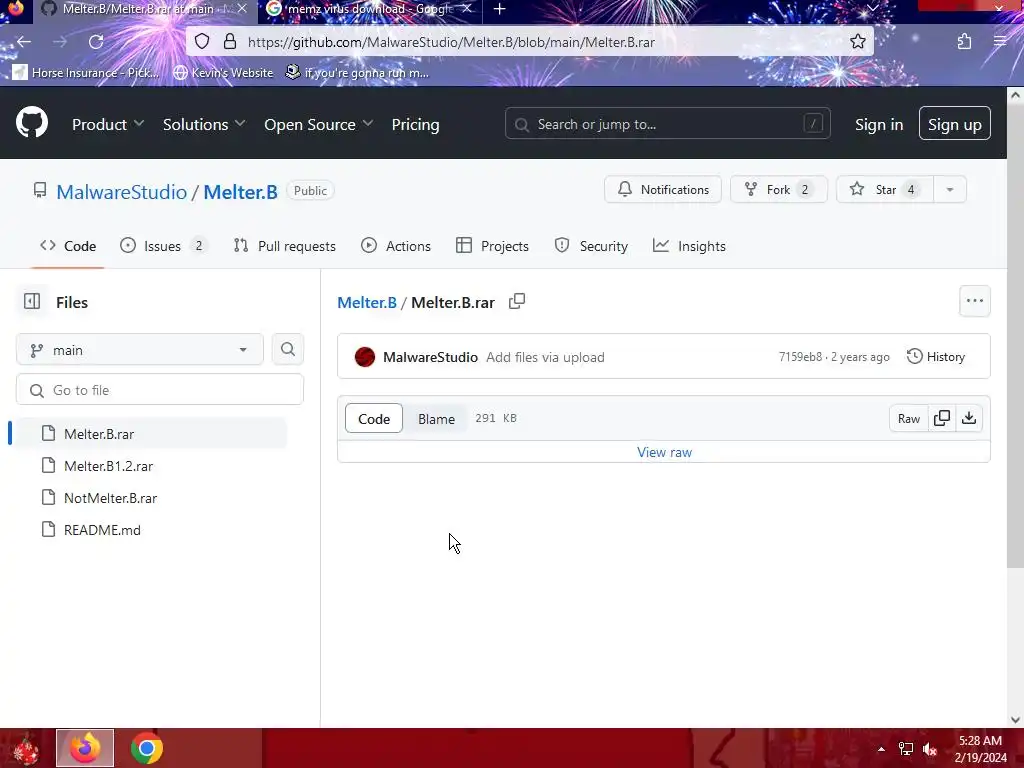Focus the Go to file field
Viewport: 1024px width, 768px height.
pos(160,390)
